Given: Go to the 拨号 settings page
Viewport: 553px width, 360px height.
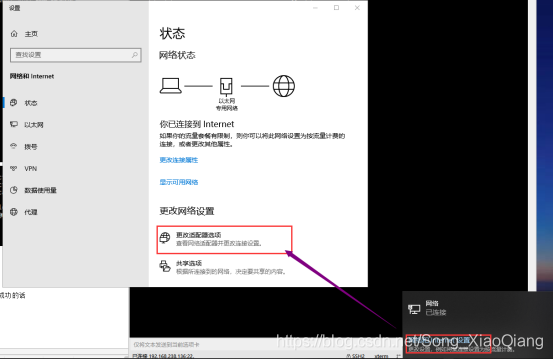Looking at the screenshot, I should click(x=31, y=147).
